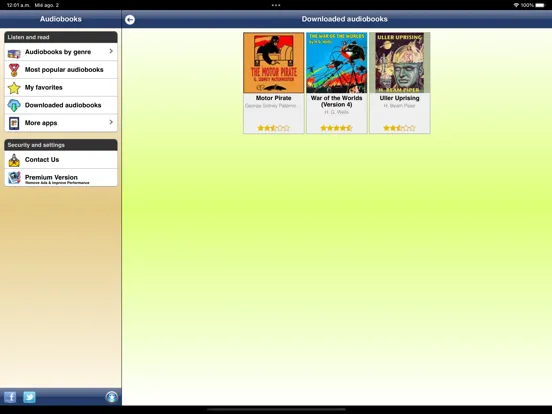Open Most popular audiobooks
Screen dimensions: 552x414
(61, 70)
